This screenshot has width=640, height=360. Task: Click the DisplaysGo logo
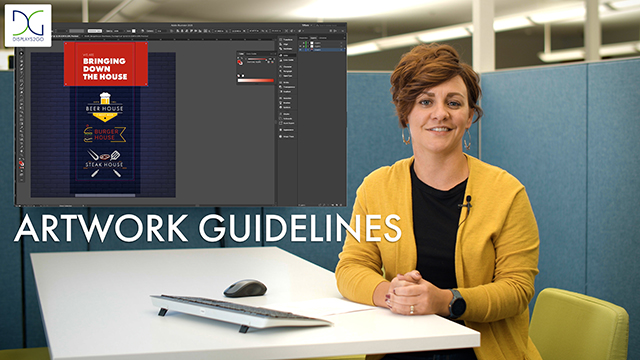(x=28, y=25)
